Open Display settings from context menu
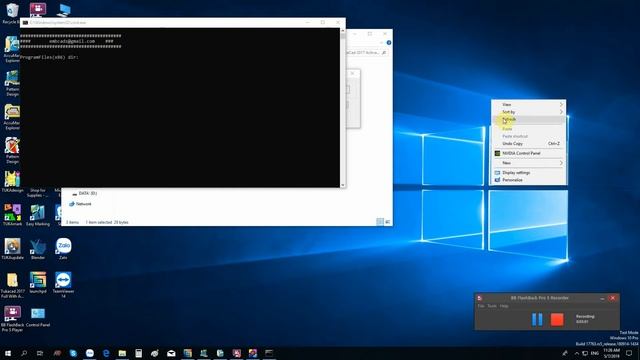Image resolution: width=640 pixels, height=360 pixels. point(528,173)
